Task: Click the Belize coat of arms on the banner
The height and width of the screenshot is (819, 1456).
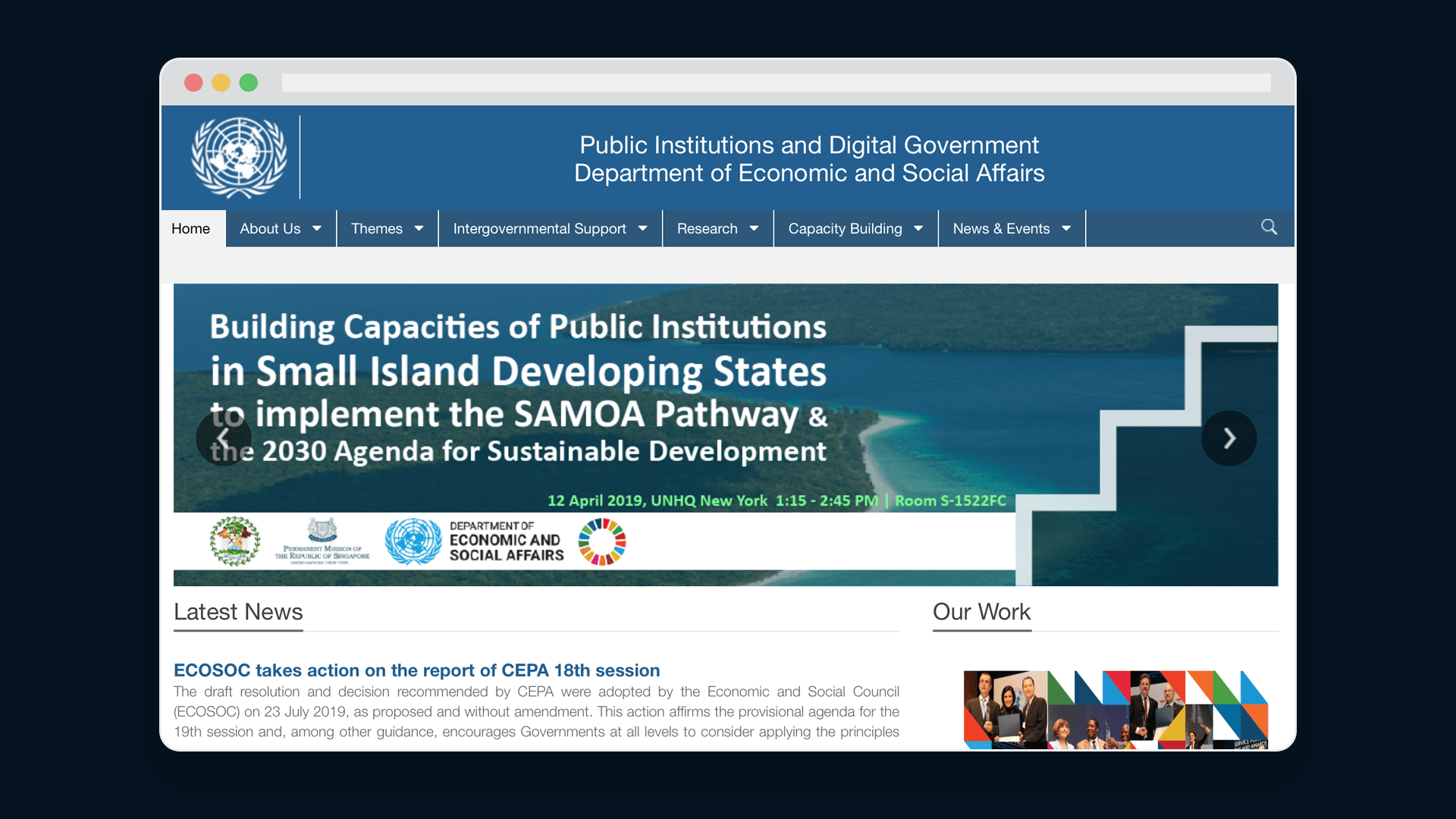Action: [x=235, y=541]
